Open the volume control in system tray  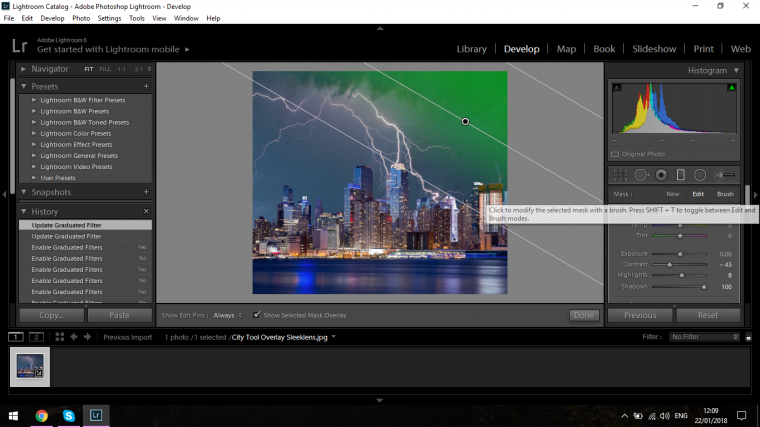[665, 416]
